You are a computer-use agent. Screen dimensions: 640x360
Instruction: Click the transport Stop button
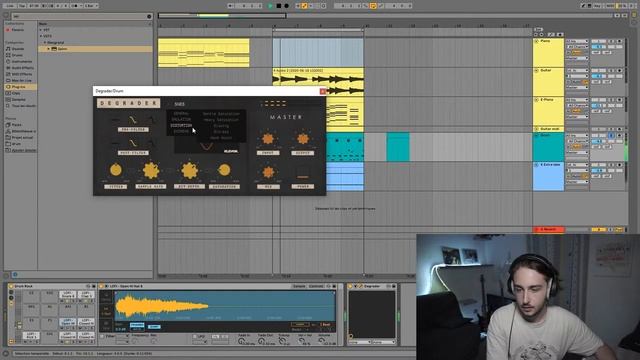click(x=278, y=6)
